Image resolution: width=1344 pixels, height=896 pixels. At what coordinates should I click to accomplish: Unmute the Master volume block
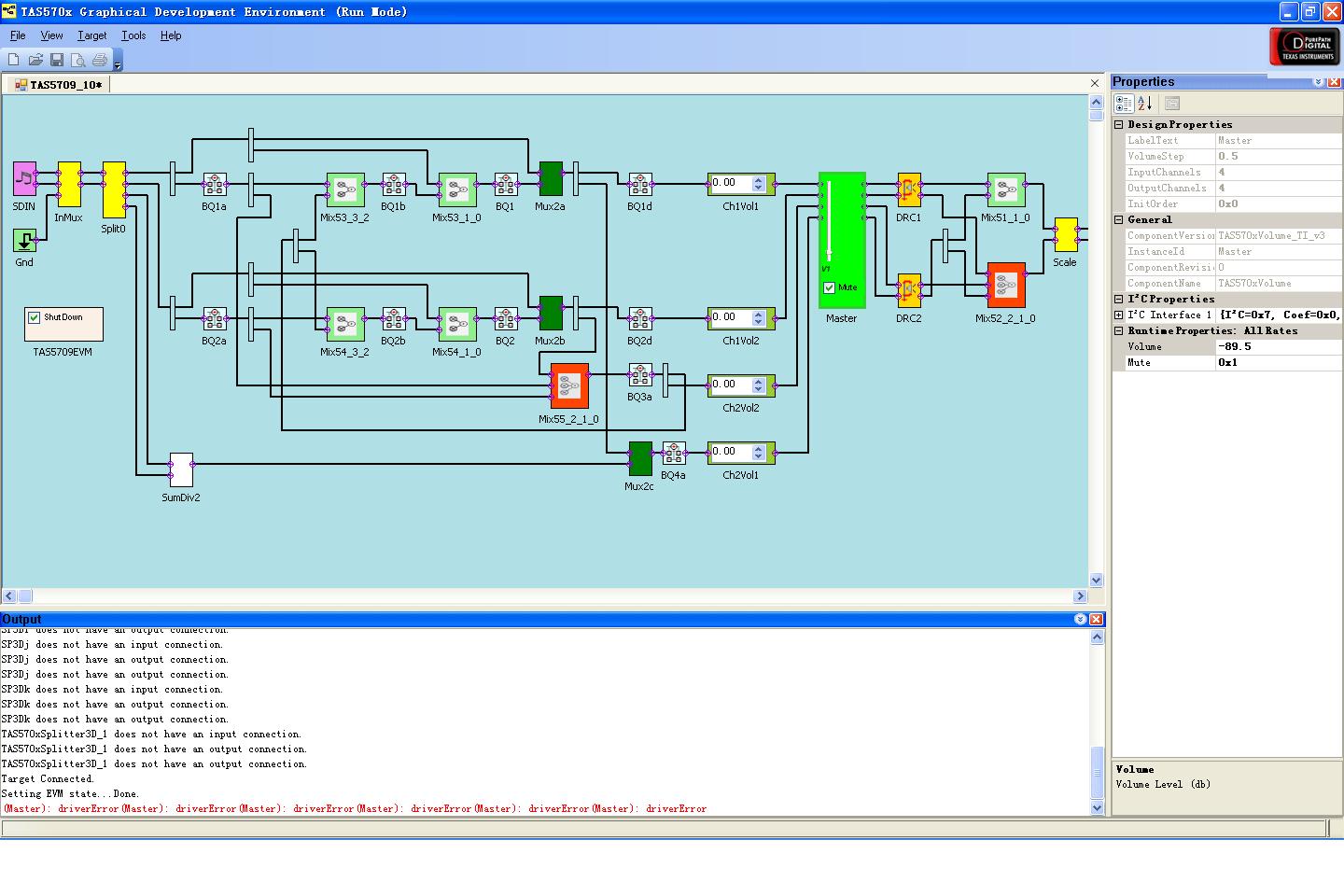[830, 287]
